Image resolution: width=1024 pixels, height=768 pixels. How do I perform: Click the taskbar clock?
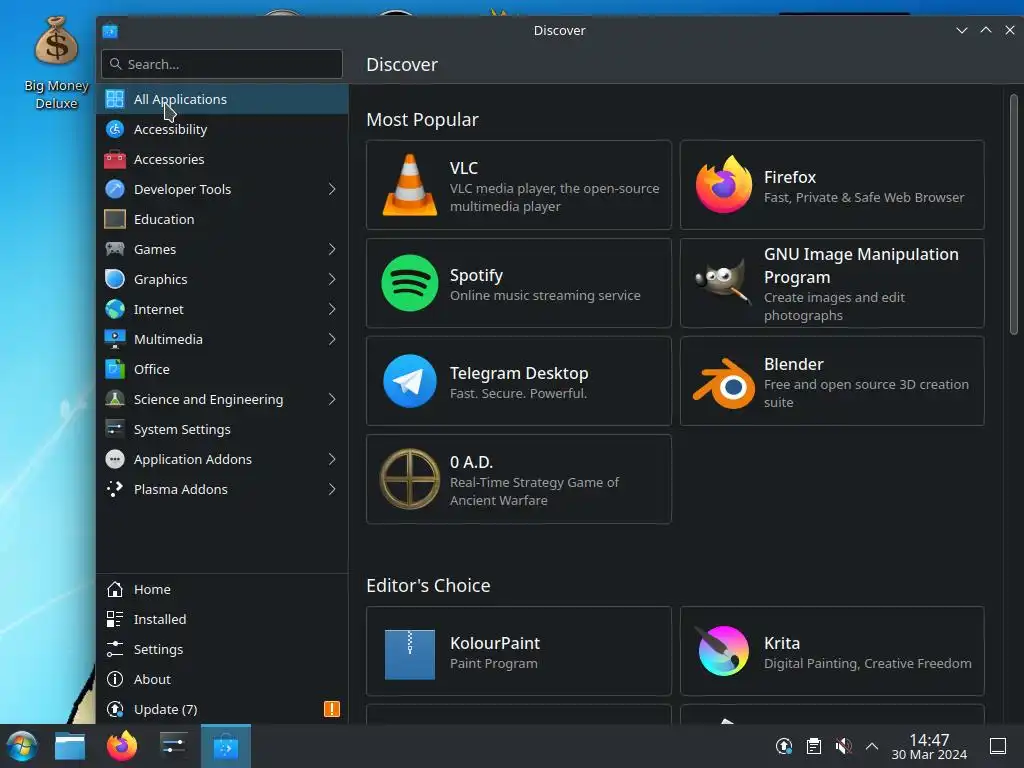tap(929, 746)
